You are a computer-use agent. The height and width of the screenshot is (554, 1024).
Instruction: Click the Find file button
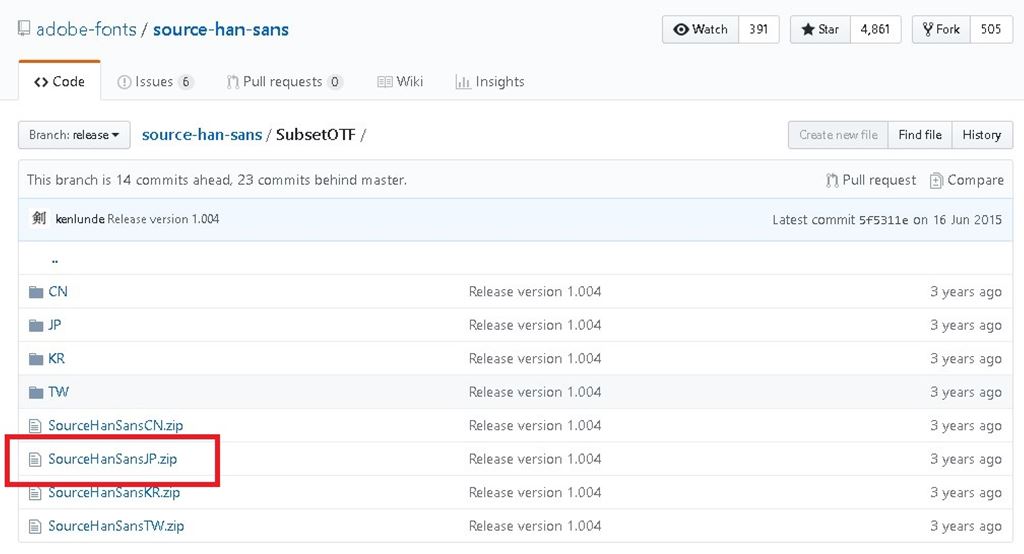[x=919, y=135]
